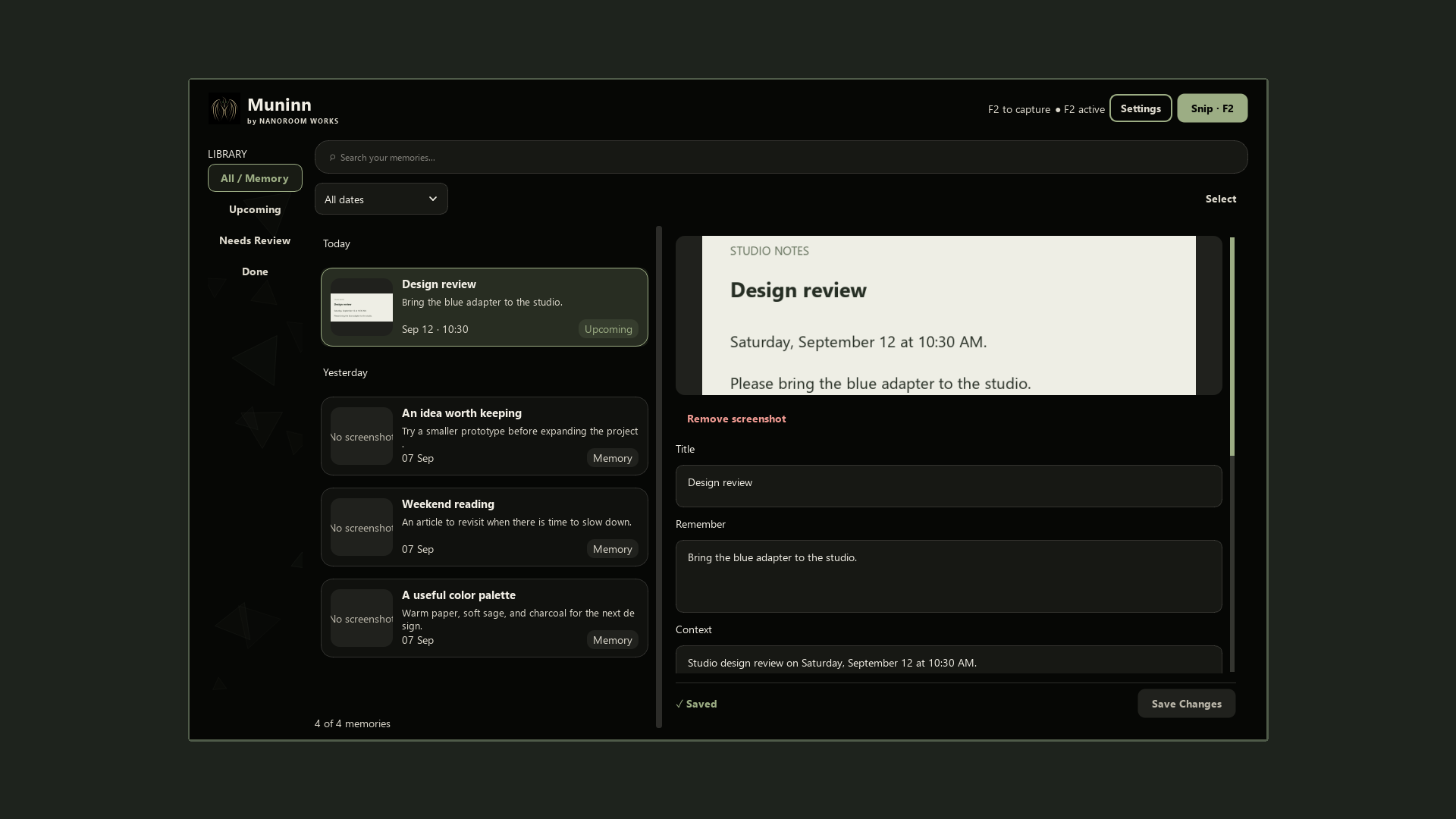
Task: Click the Sep 12 · 10:30 date text
Action: [435, 329]
